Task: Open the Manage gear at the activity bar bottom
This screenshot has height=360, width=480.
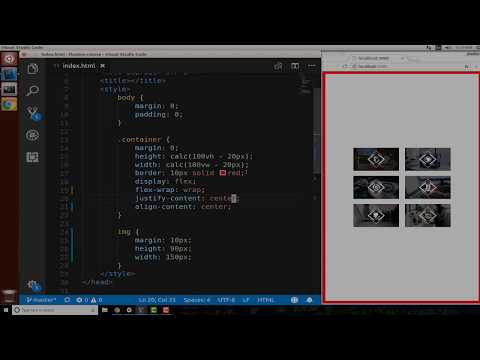Action: (x=33, y=285)
